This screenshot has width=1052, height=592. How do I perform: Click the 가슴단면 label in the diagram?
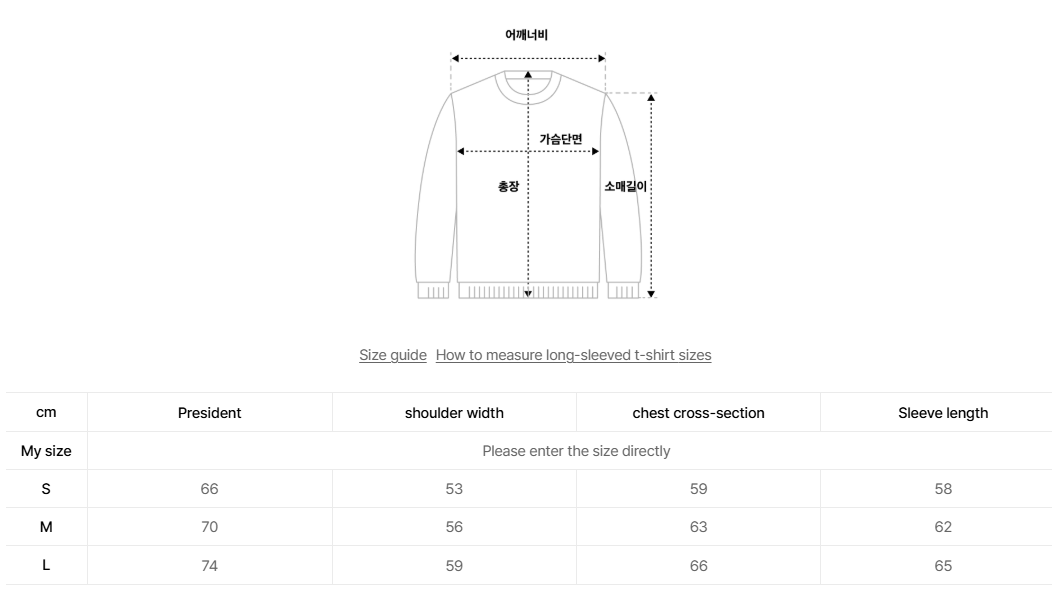click(560, 139)
